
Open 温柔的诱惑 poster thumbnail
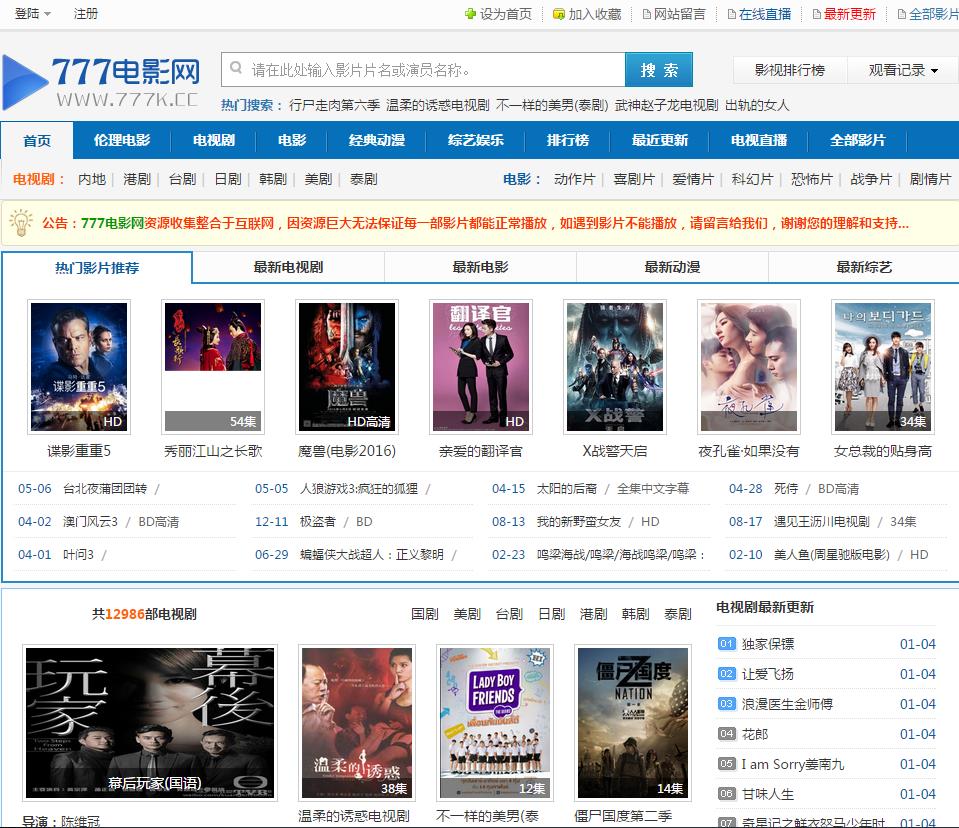tap(357, 723)
